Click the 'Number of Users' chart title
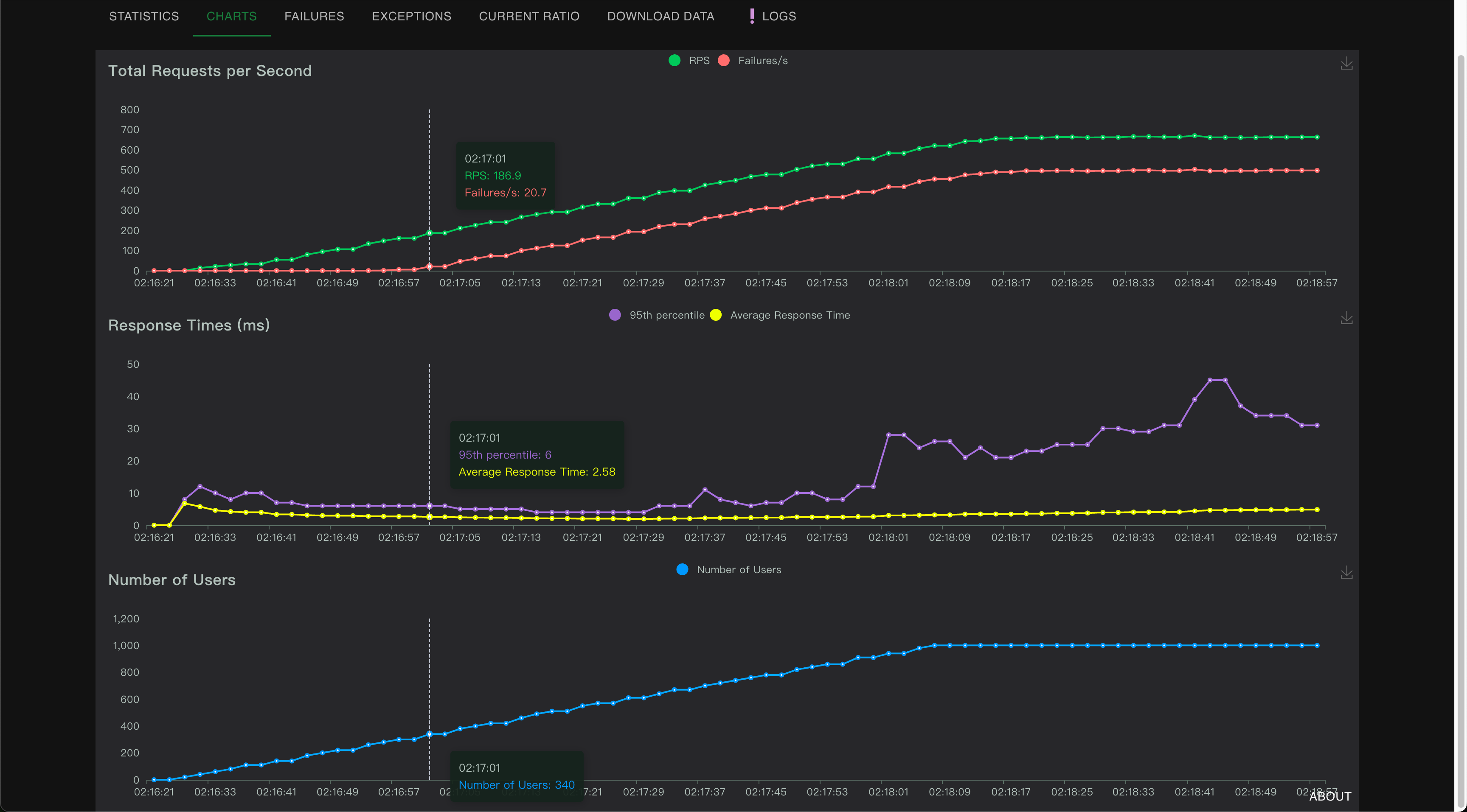The width and height of the screenshot is (1467, 812). 171,580
